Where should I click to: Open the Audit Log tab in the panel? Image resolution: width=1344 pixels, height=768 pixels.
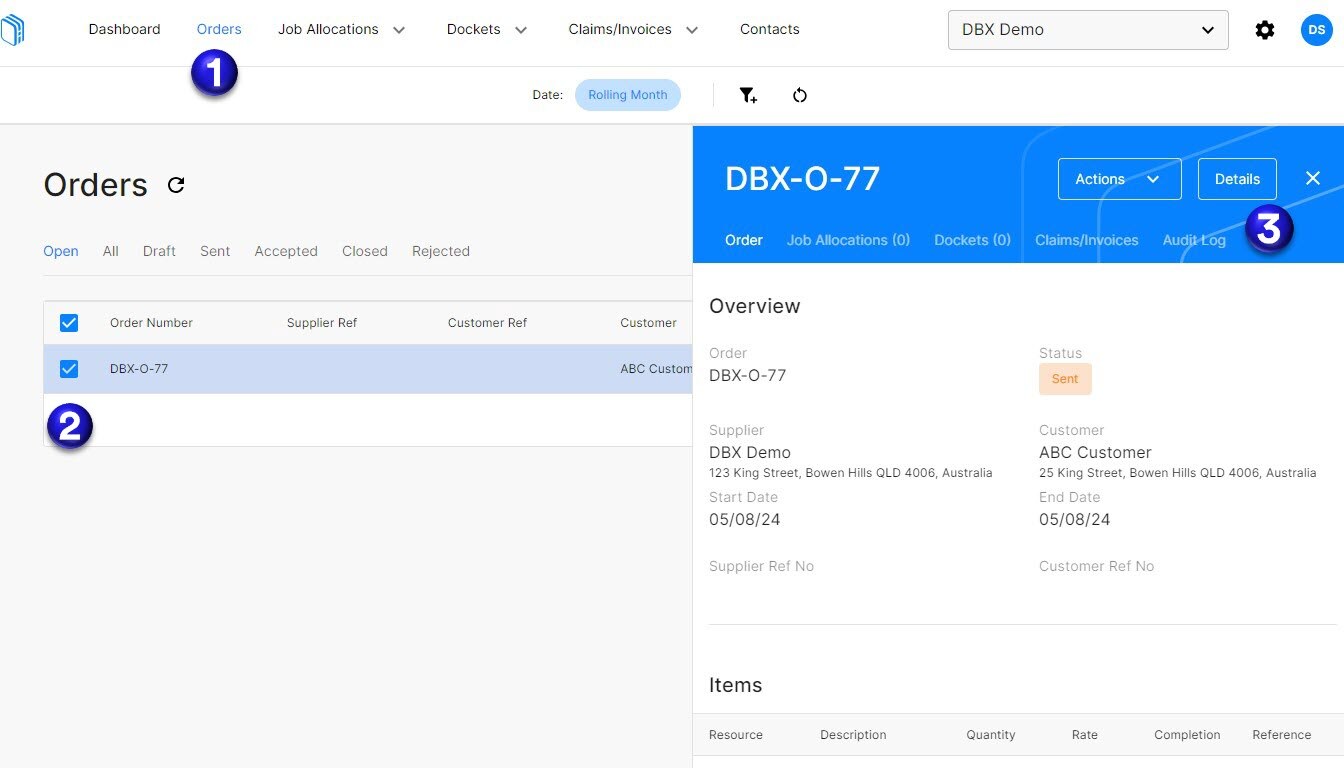click(x=1193, y=240)
